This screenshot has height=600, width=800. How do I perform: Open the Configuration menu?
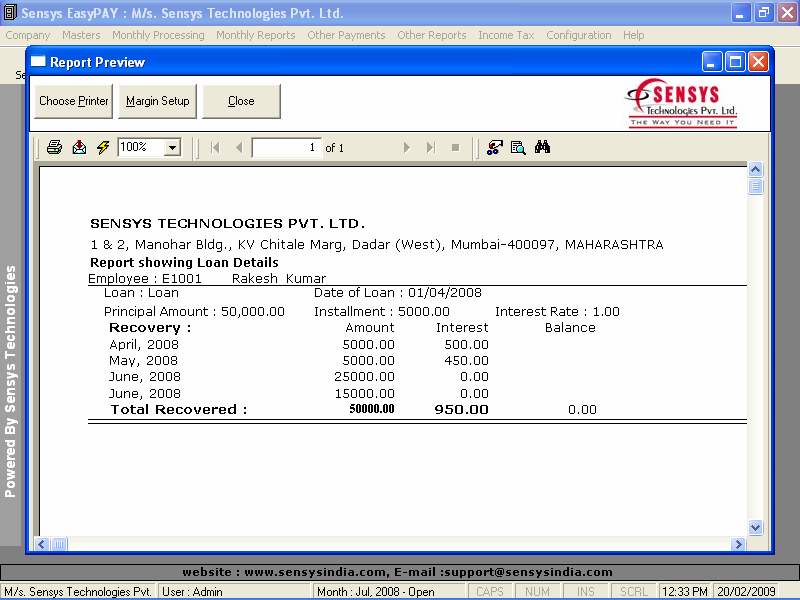click(x=579, y=35)
